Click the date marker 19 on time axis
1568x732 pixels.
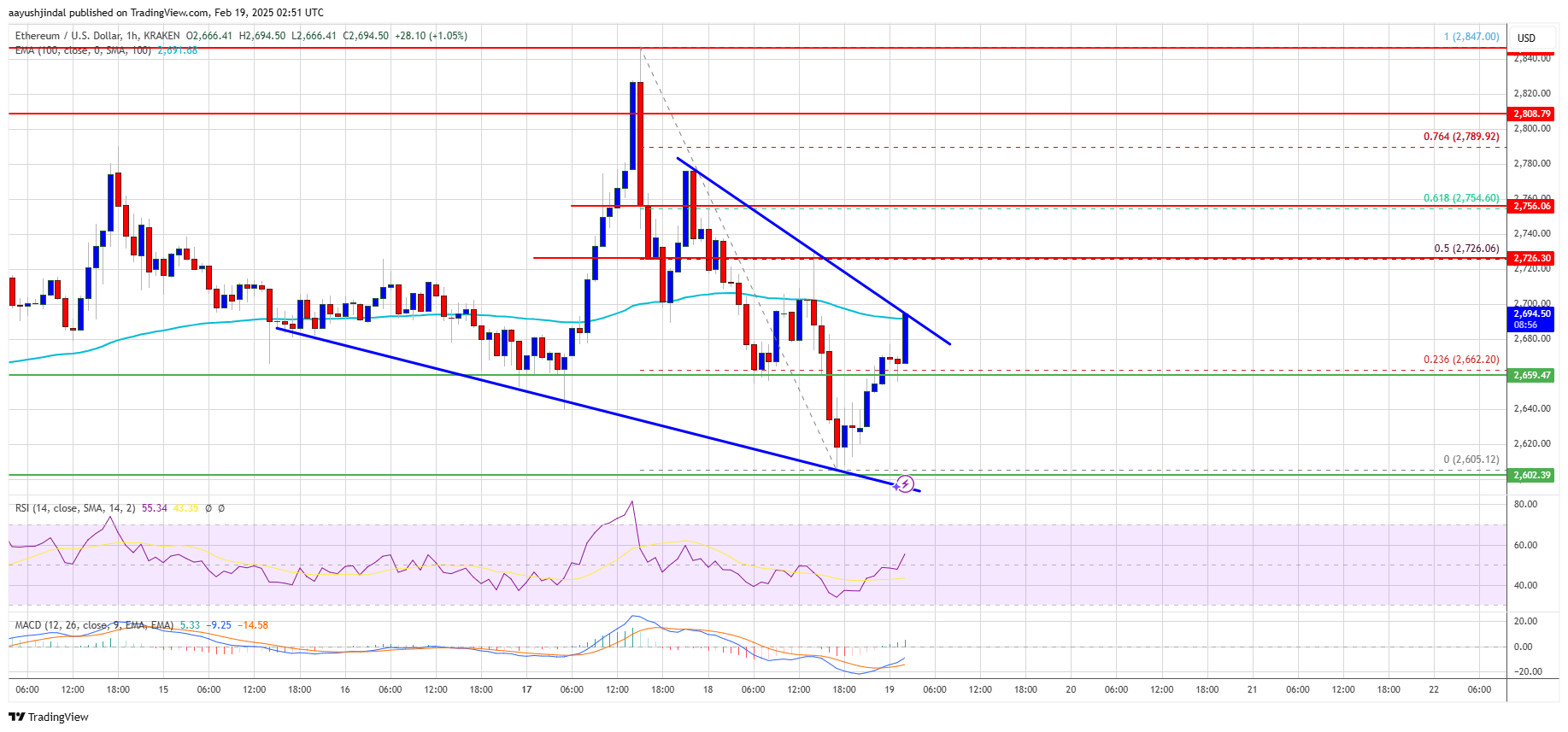[x=890, y=689]
